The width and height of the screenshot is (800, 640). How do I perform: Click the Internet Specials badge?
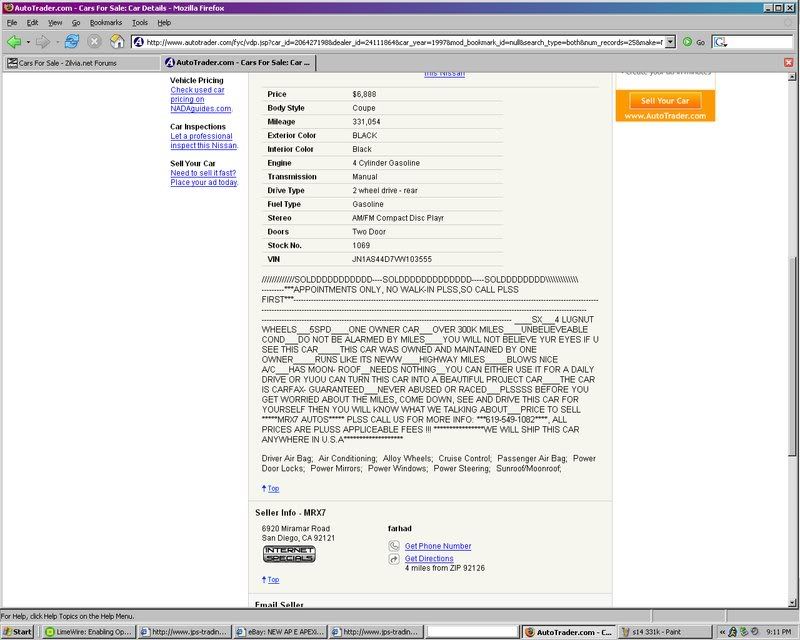[289, 554]
